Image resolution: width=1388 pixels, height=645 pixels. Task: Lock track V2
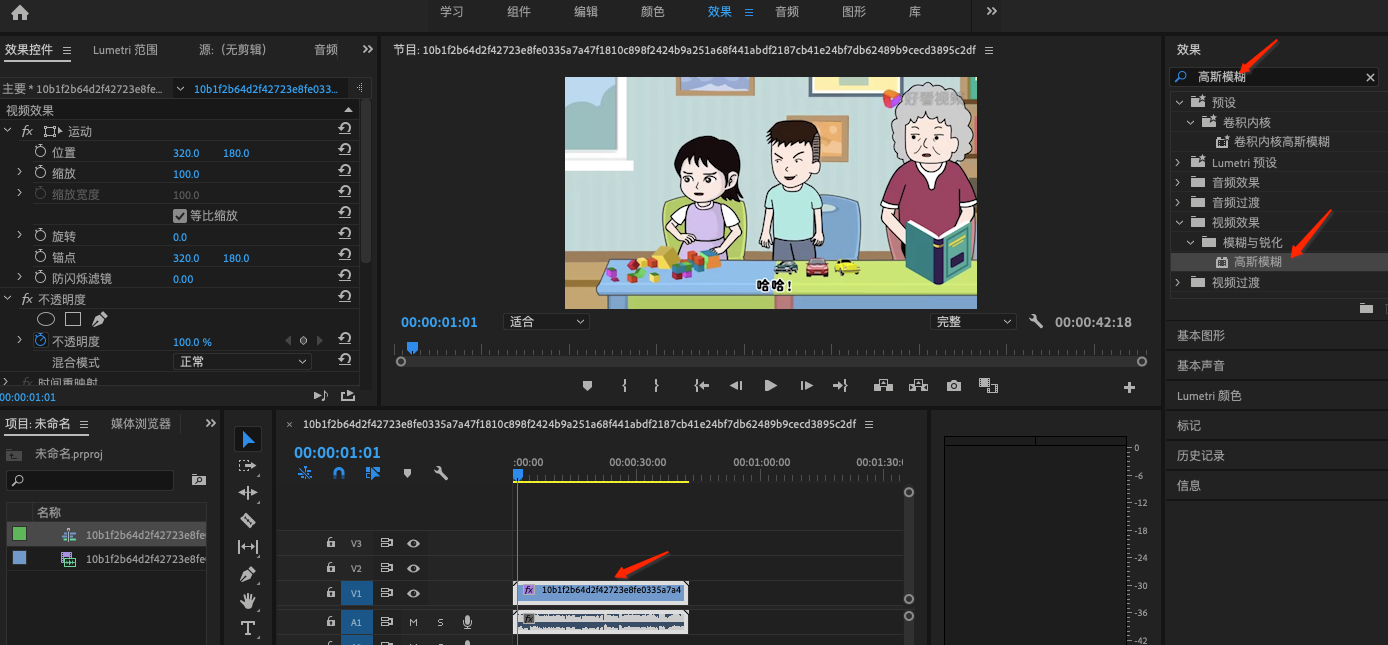(330, 568)
